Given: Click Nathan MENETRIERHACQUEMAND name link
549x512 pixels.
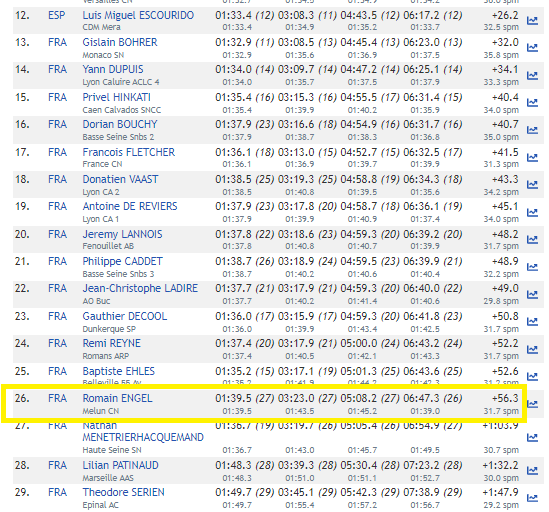Looking at the screenshot, I should click(x=143, y=431).
